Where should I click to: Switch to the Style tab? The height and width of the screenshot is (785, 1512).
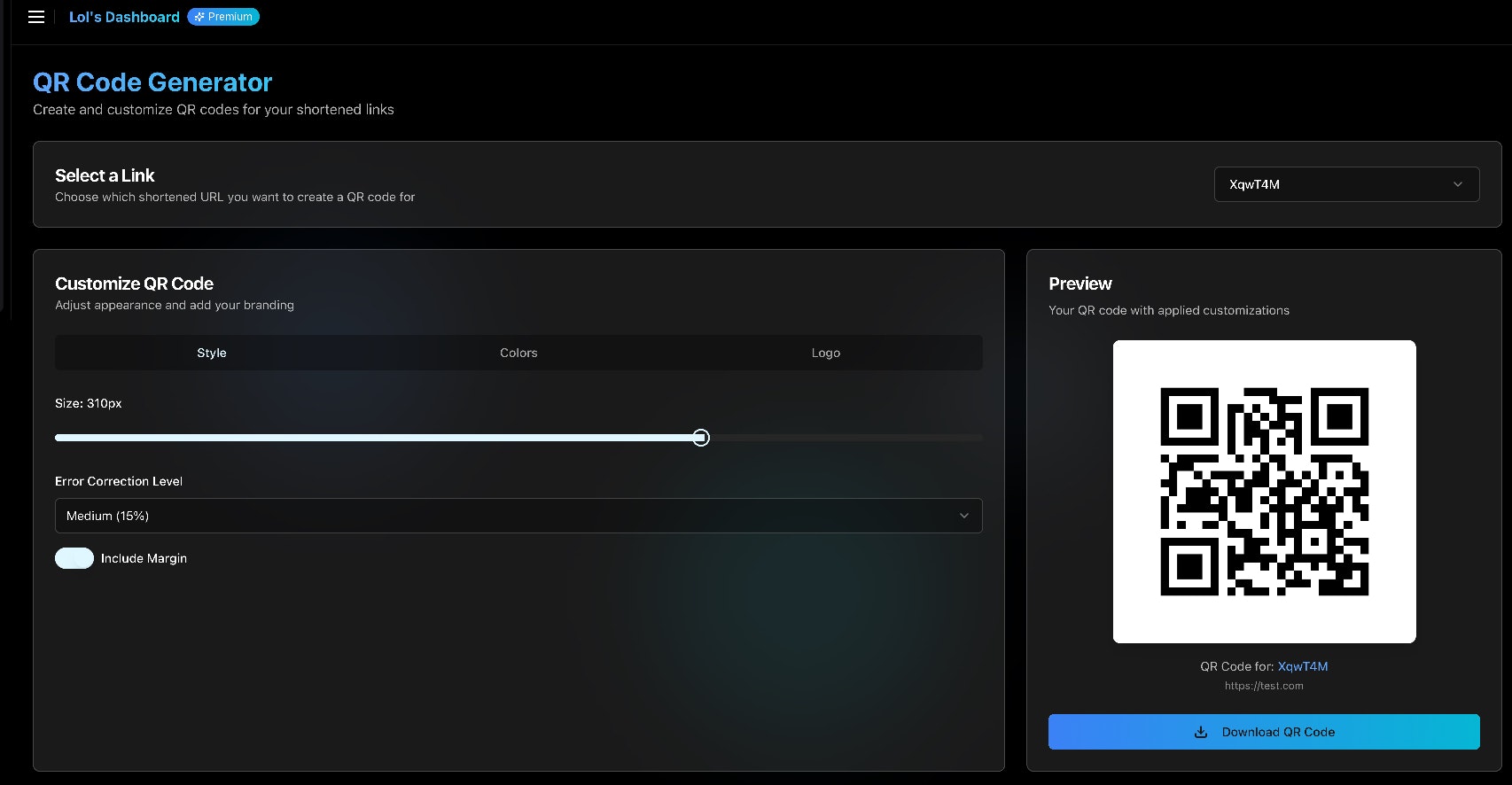pyautogui.click(x=212, y=353)
